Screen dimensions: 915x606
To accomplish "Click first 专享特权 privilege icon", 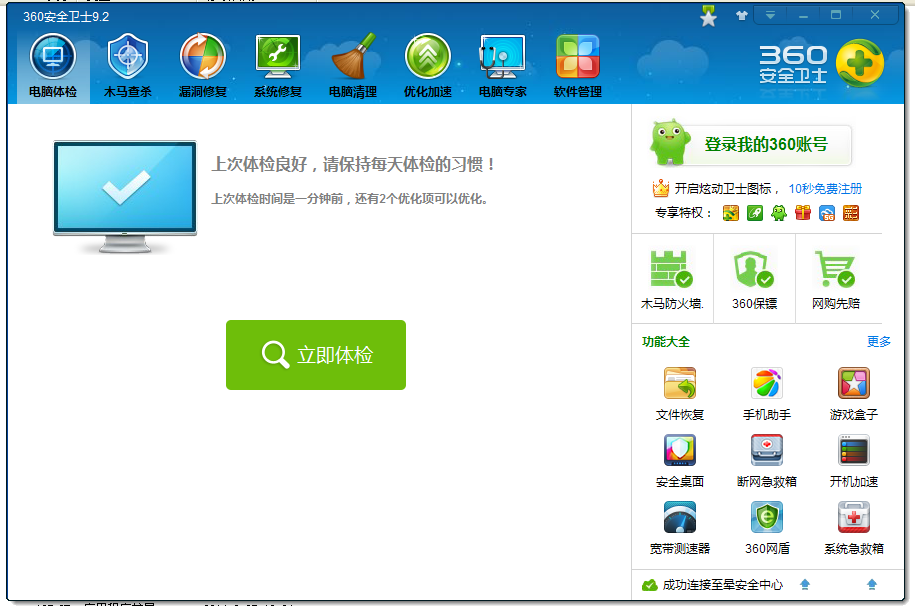I will 731,213.
